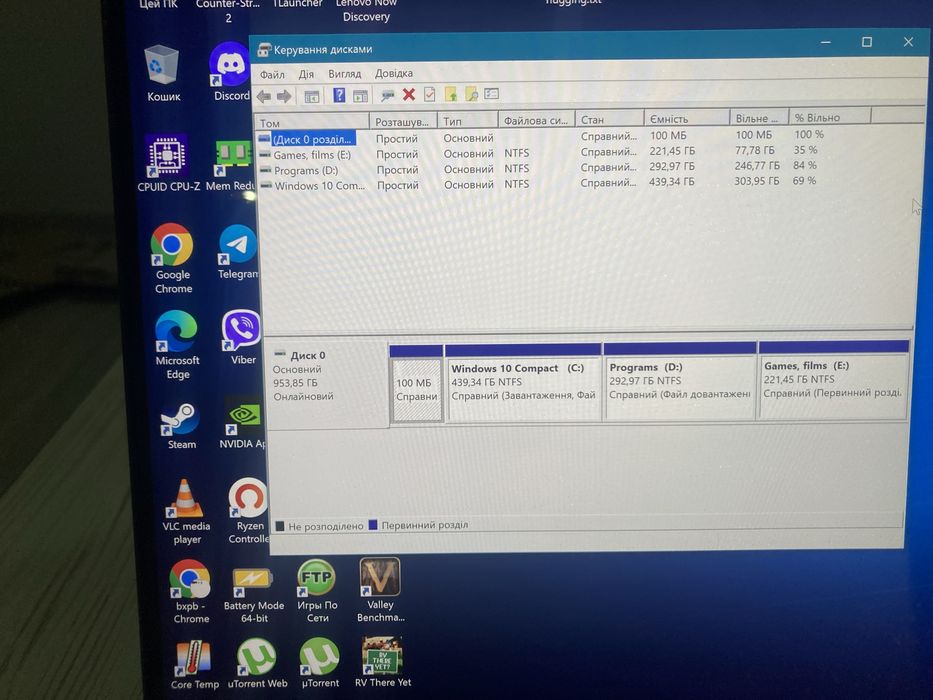Open the Довідка menu
The height and width of the screenshot is (700, 933).
[x=393, y=73]
